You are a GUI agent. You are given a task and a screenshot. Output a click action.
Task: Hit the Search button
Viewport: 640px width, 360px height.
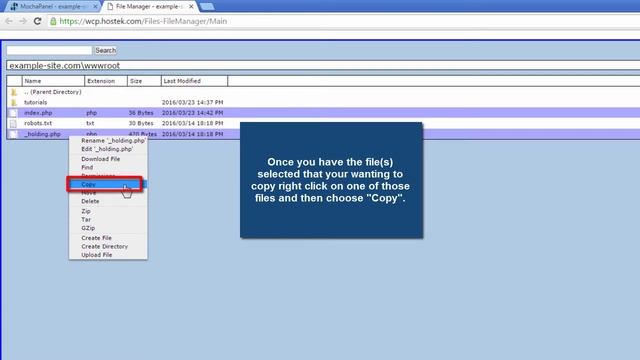click(105, 50)
